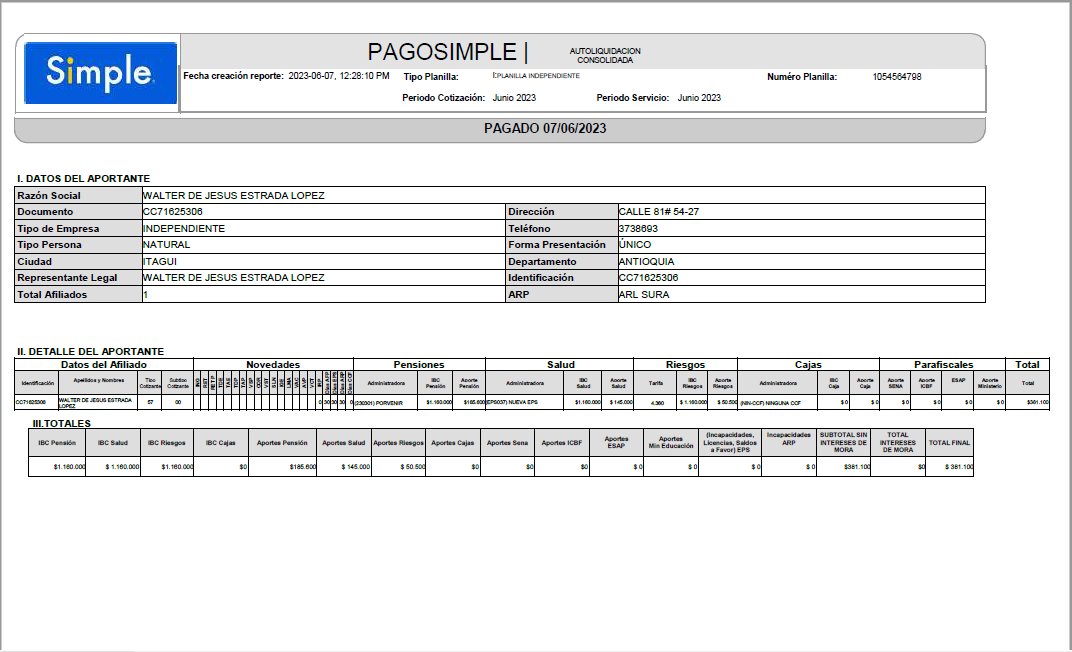This screenshot has height=652, width=1072.
Task: Click the ITAGUI city cell
Action: click(x=159, y=261)
